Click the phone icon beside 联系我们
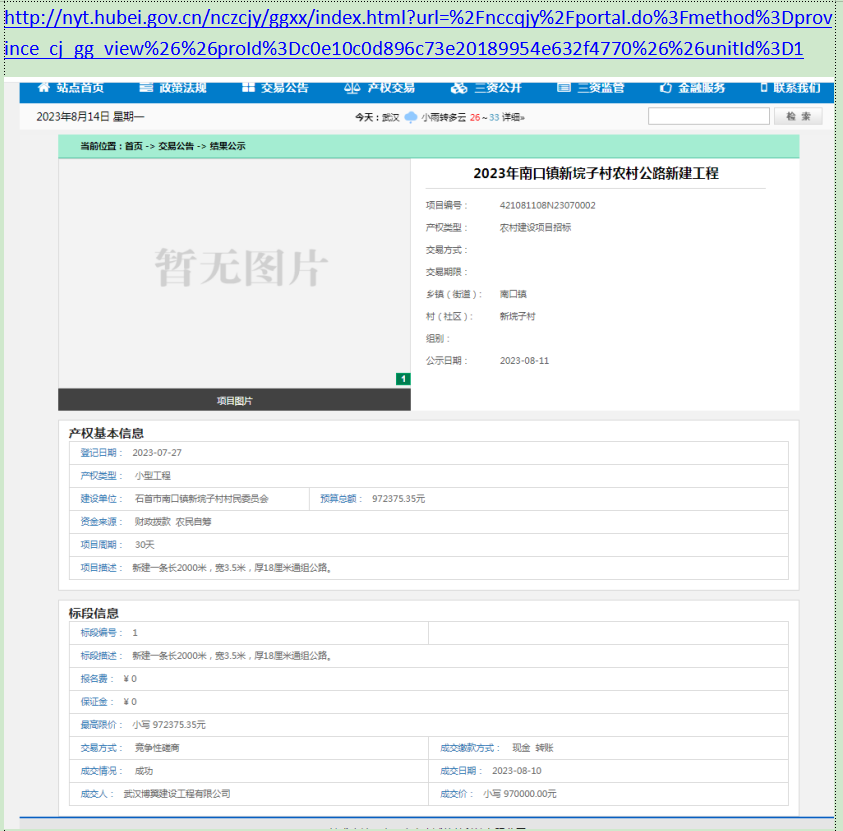This screenshot has width=843, height=831. point(764,89)
